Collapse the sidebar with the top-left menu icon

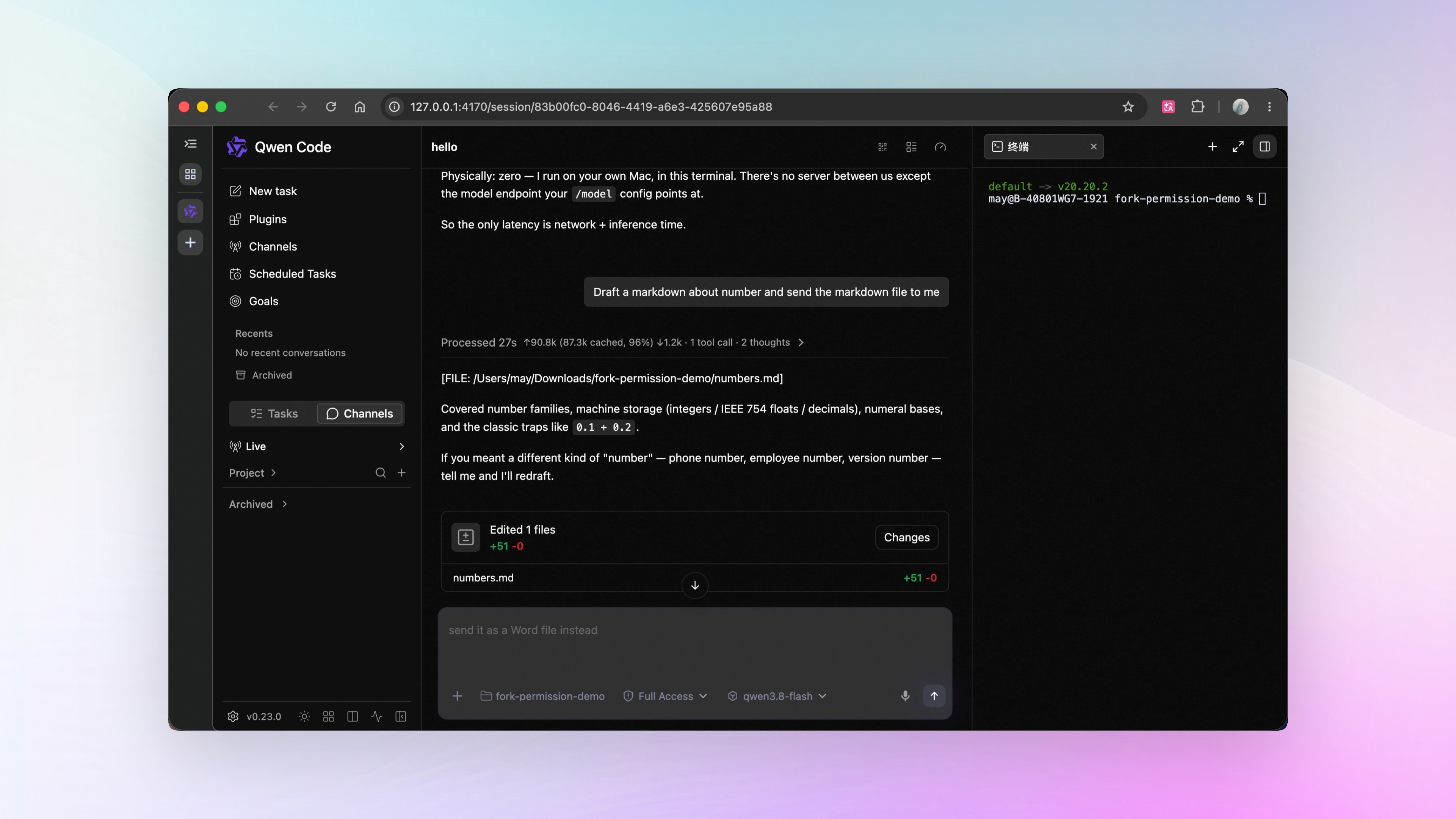[190, 144]
